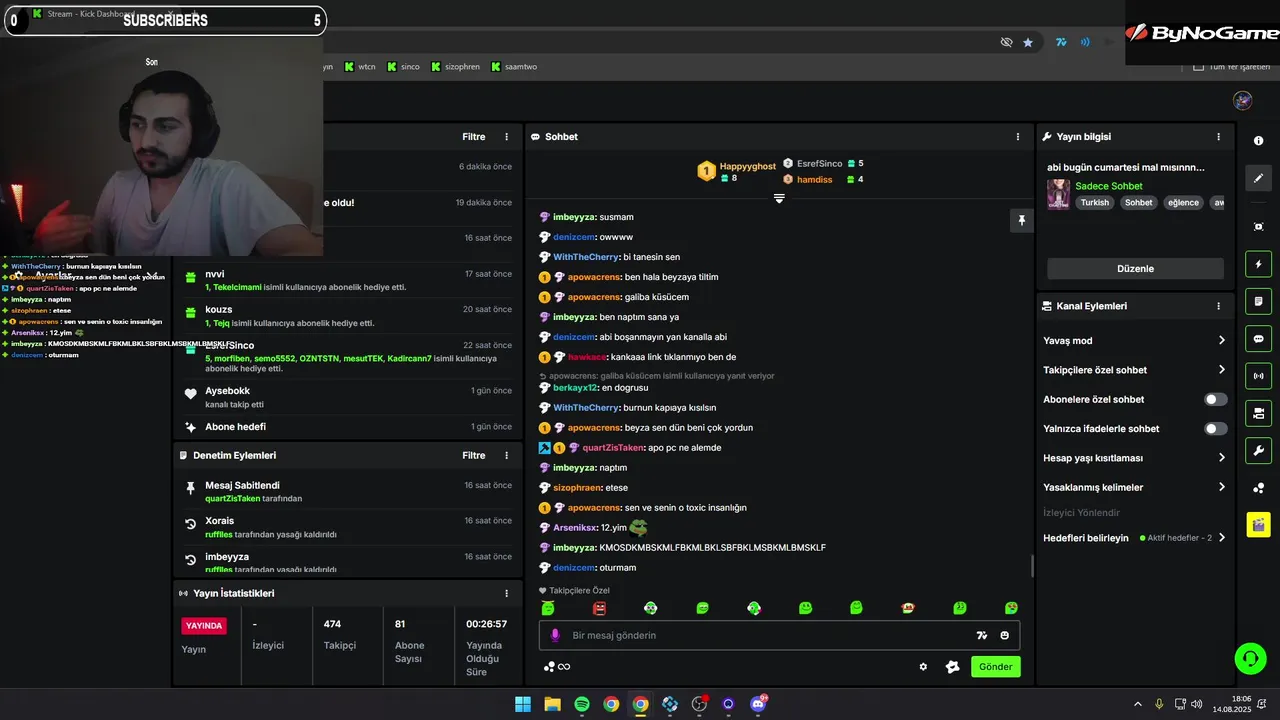Expand Yavaş mod options
Image resolution: width=1280 pixels, height=720 pixels.
[x=1134, y=340]
